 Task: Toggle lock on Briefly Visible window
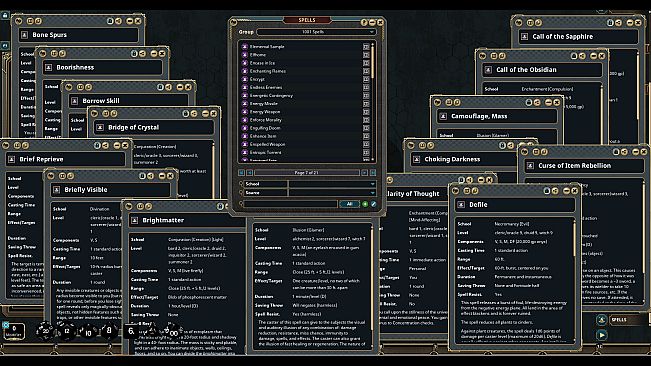click(x=142, y=176)
